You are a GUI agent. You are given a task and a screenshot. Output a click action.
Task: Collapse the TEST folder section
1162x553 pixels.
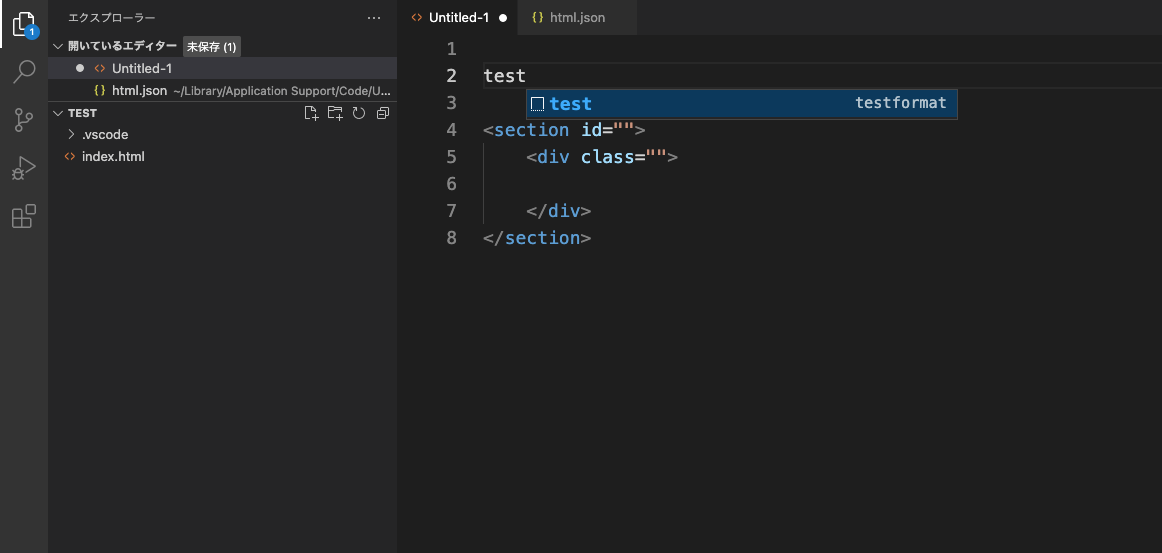[59, 113]
